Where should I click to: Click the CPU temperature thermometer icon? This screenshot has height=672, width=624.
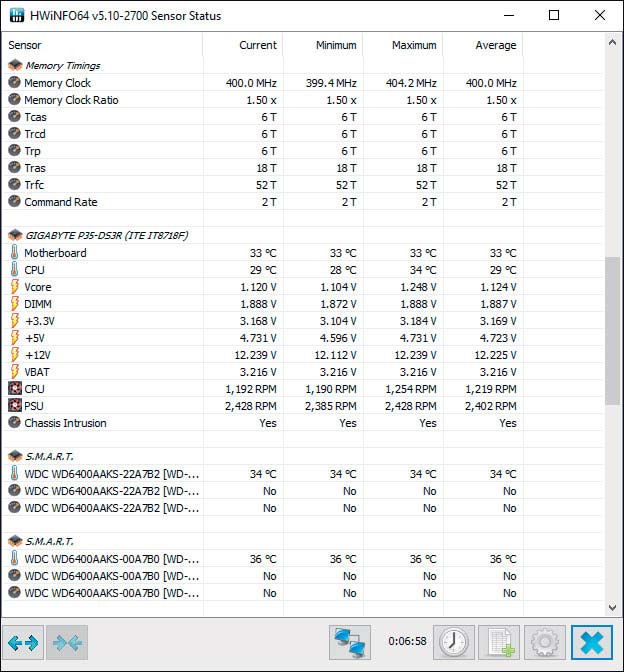(15, 270)
